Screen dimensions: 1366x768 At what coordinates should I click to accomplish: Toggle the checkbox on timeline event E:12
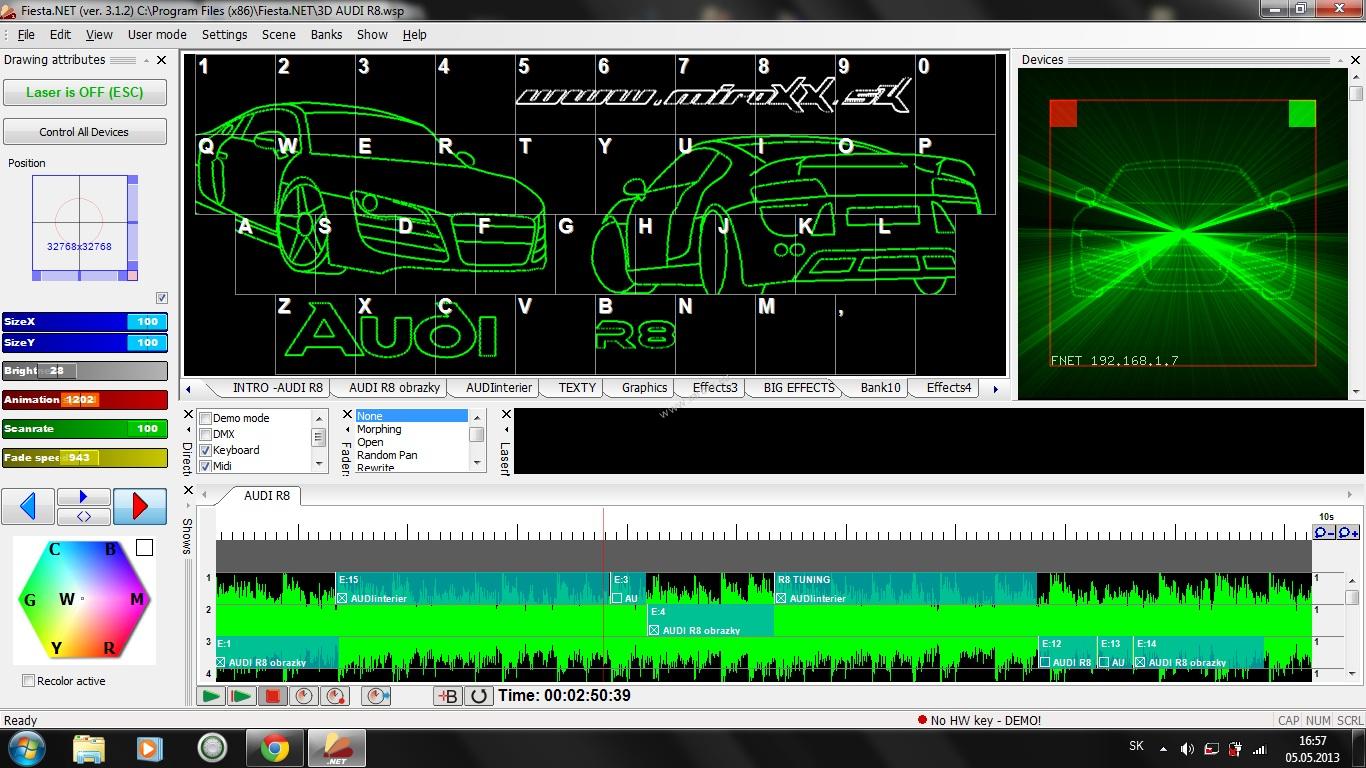click(x=1045, y=662)
